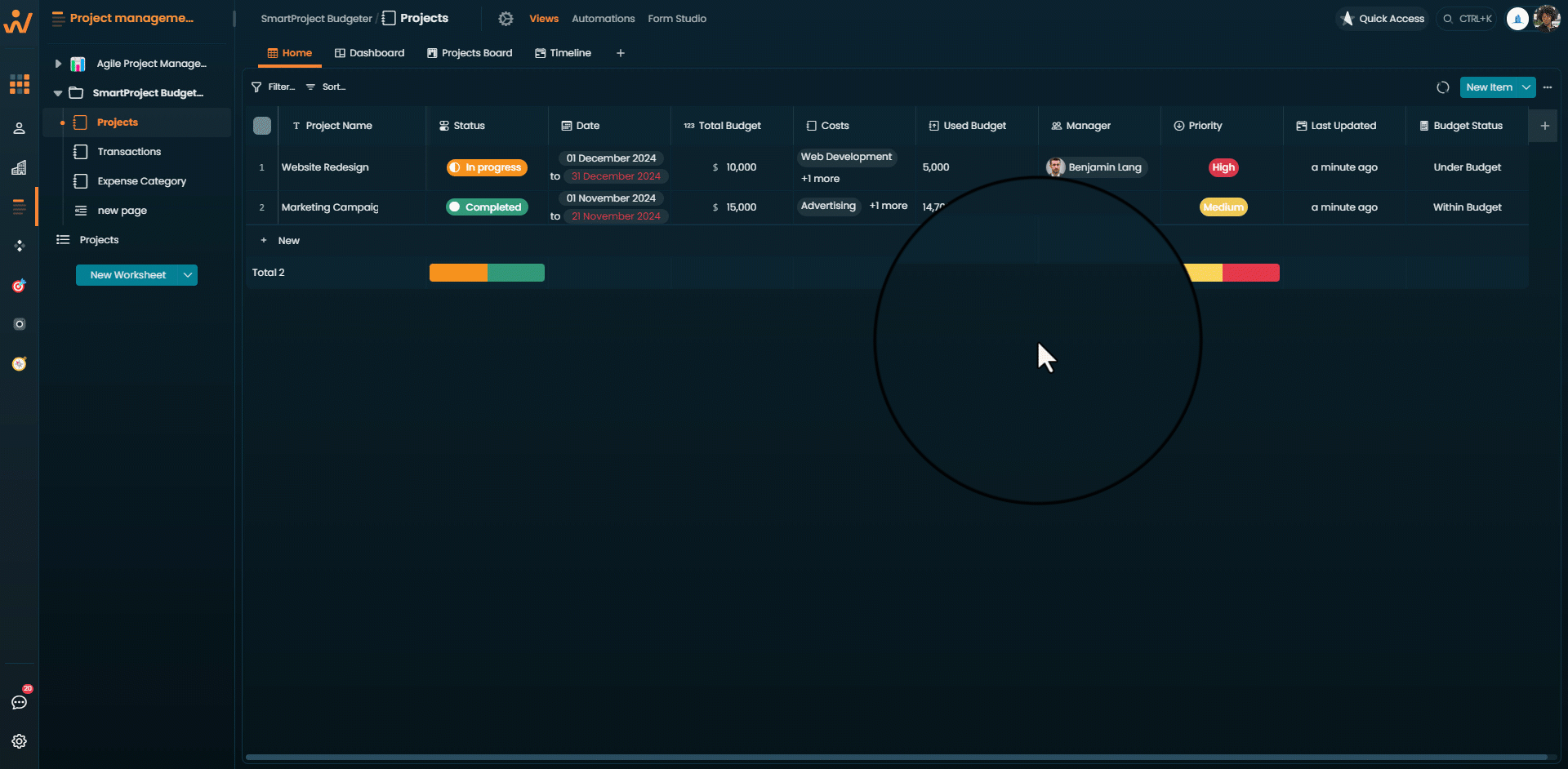Open the New Item dropdown arrow
This screenshot has height=769, width=1568.
1526,87
